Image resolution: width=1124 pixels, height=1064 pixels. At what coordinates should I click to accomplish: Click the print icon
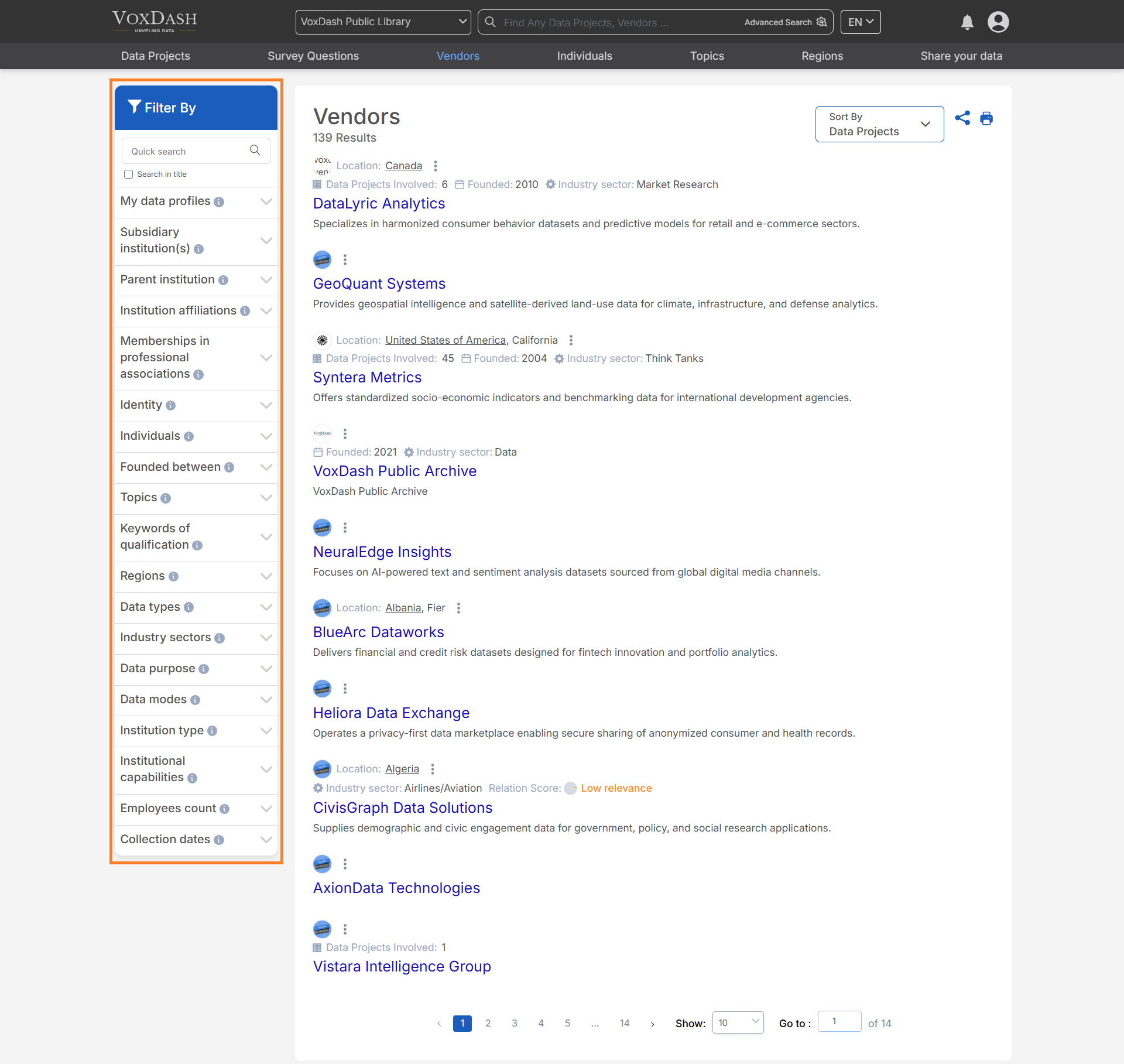coord(986,118)
